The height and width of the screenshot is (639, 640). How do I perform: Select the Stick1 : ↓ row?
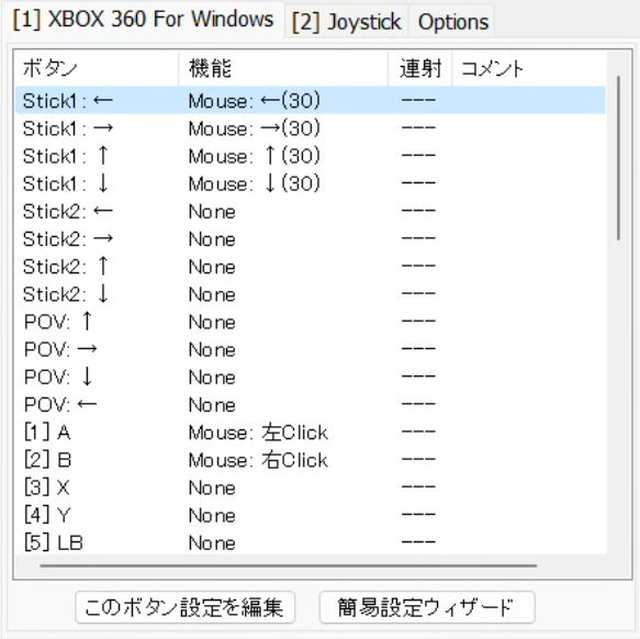[x=310, y=184]
